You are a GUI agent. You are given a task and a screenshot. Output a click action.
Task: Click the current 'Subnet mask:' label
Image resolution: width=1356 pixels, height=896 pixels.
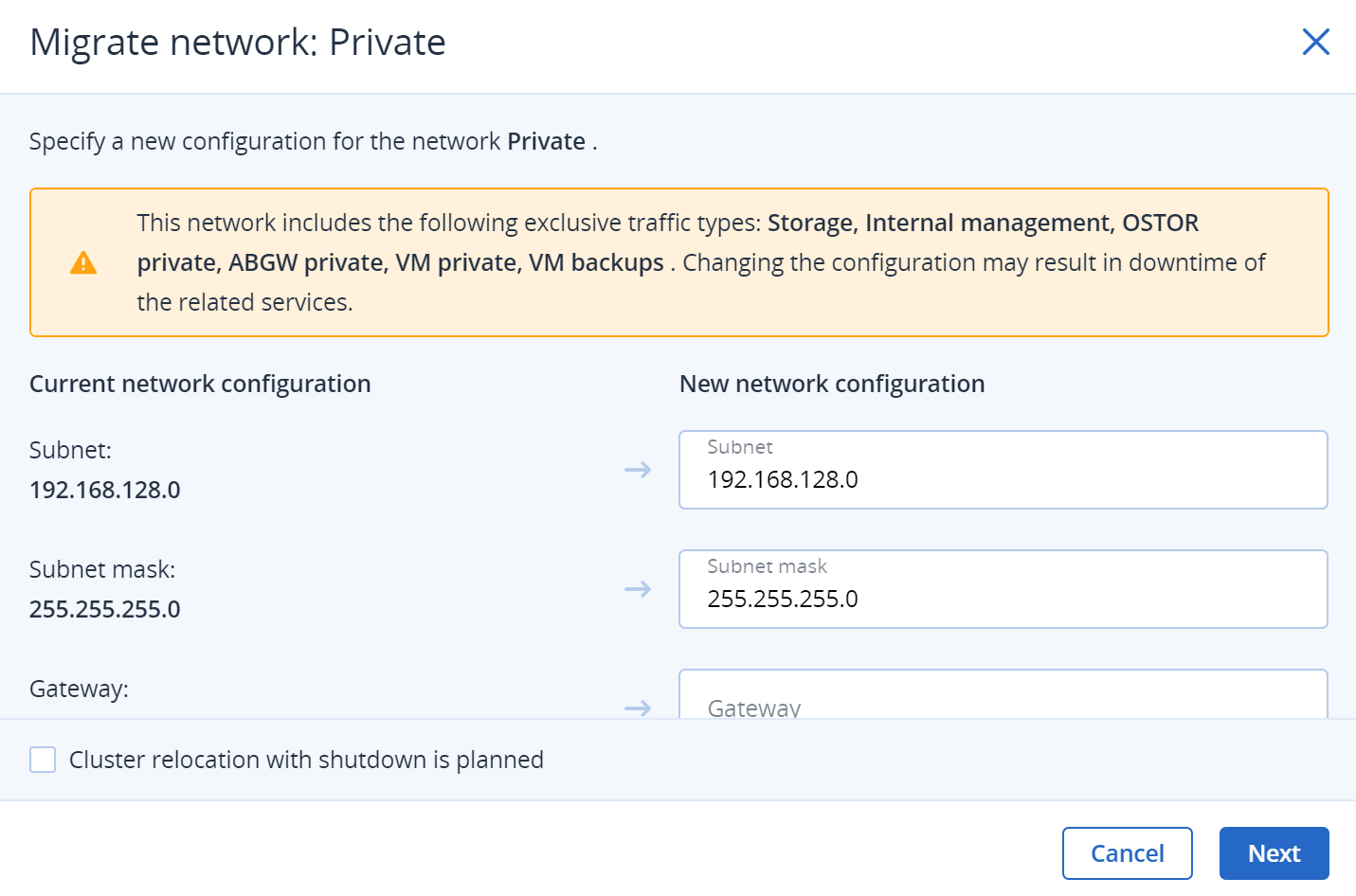[x=102, y=569]
